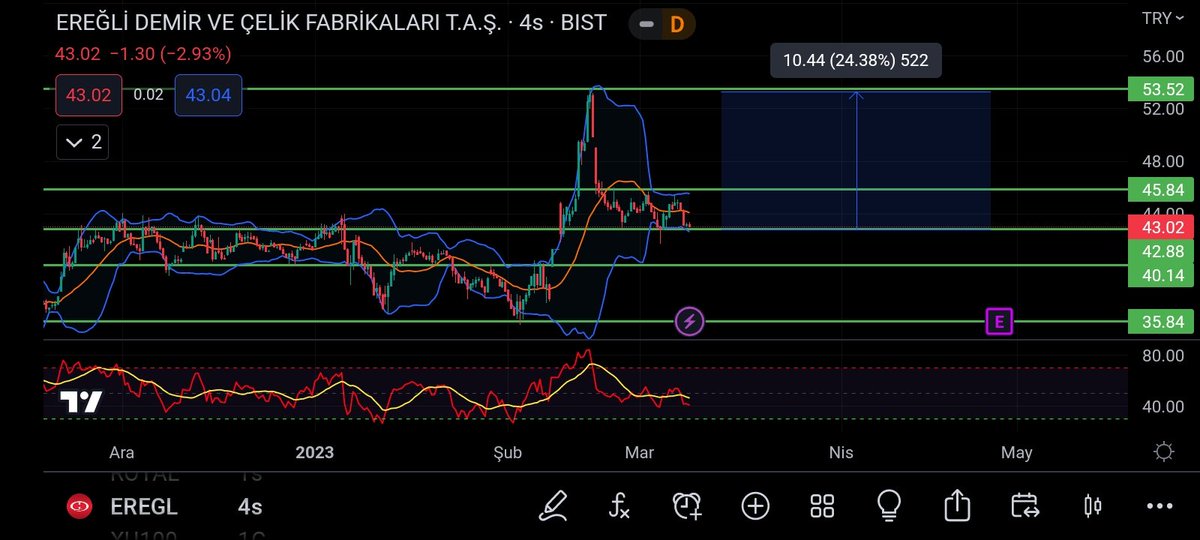Tap the 2023 label on time axis

315,452
